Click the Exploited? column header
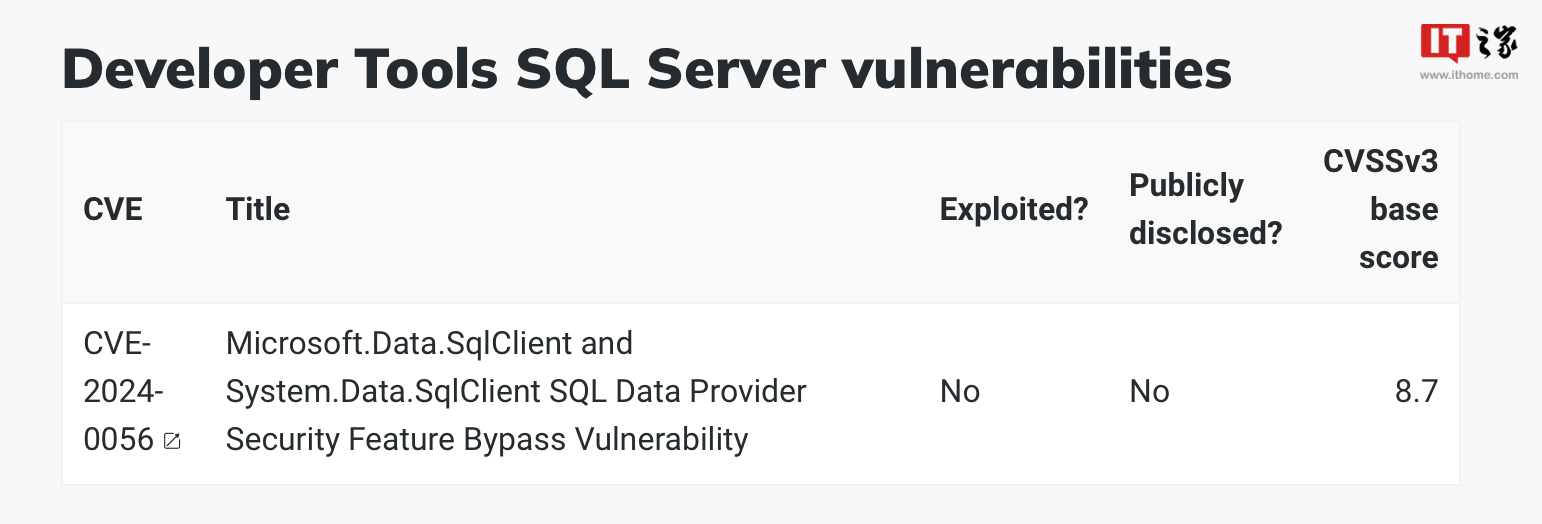This screenshot has height=524, width=1542. 1014,209
